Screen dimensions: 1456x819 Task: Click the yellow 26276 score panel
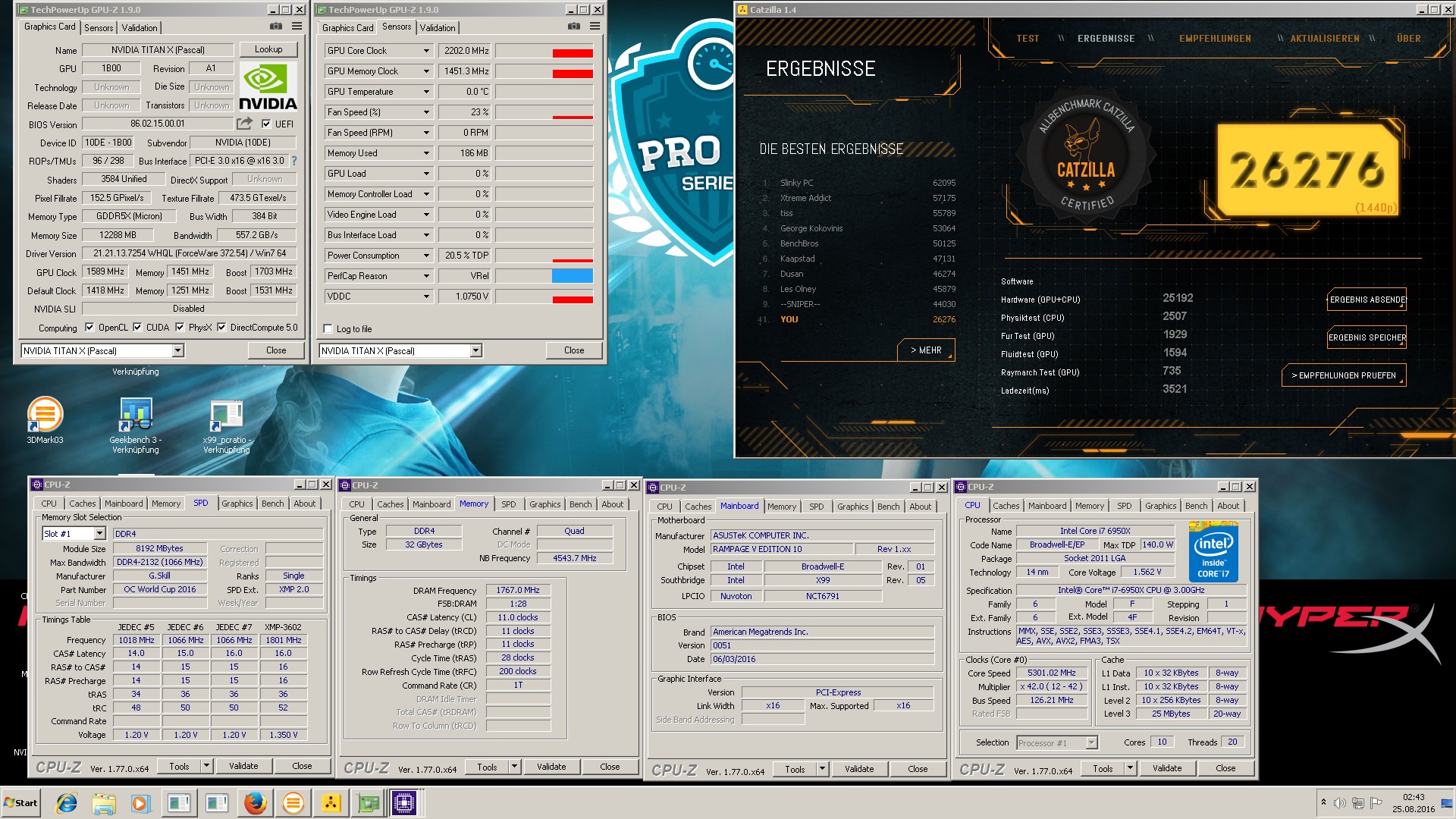click(1308, 170)
